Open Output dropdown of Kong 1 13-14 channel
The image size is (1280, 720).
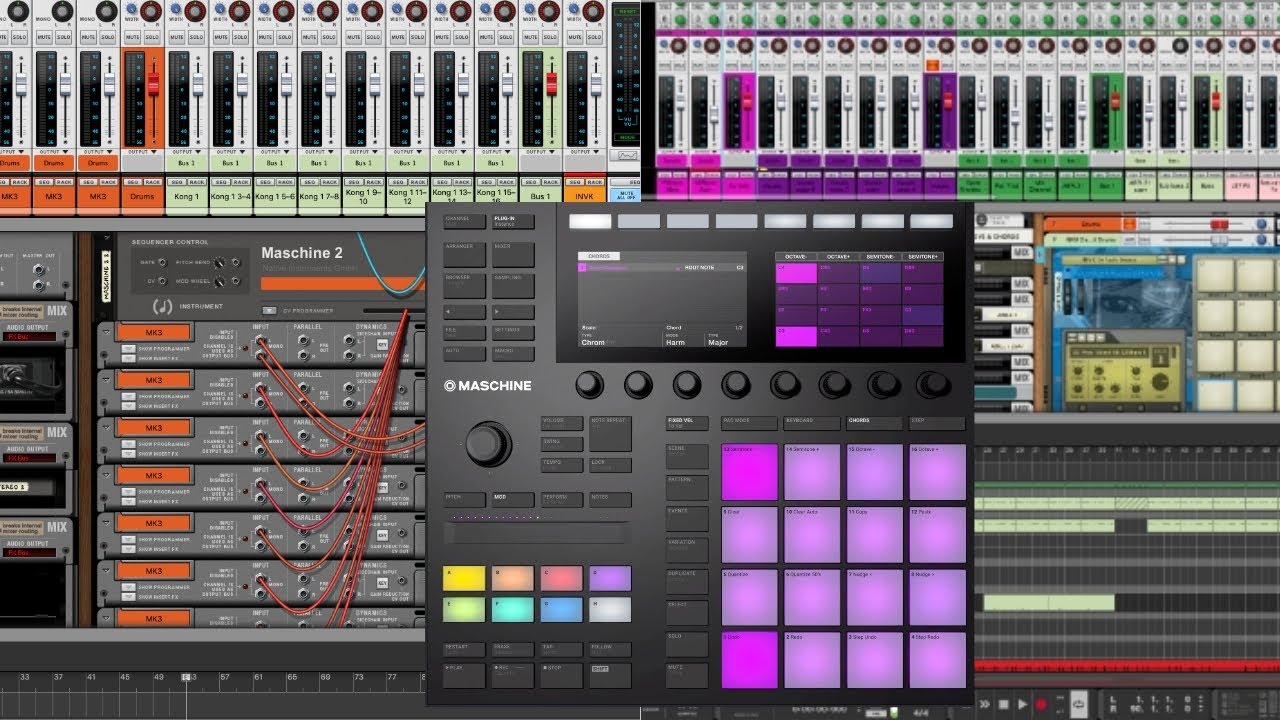pyautogui.click(x=450, y=152)
